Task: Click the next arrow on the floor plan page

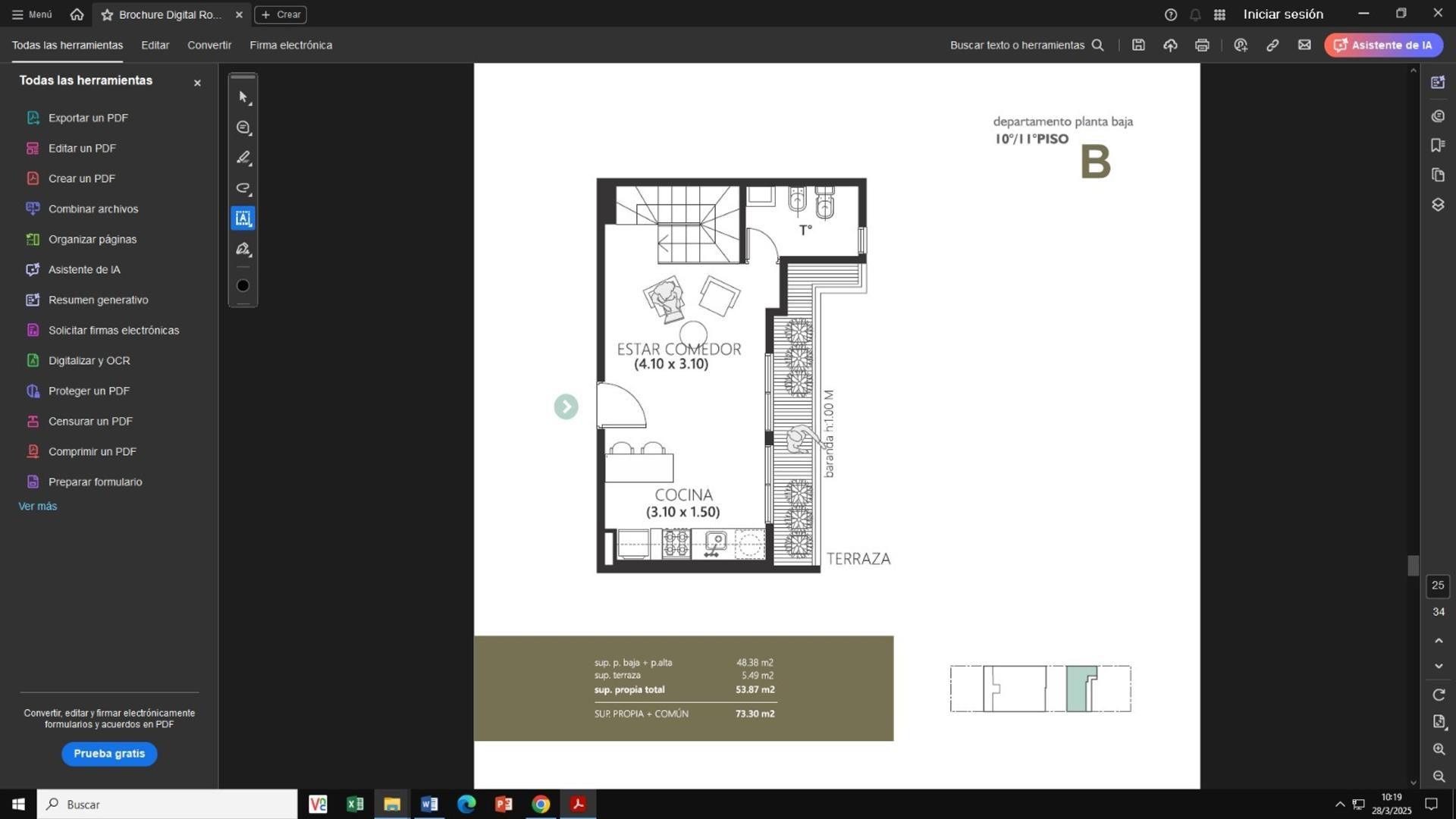Action: (x=566, y=406)
